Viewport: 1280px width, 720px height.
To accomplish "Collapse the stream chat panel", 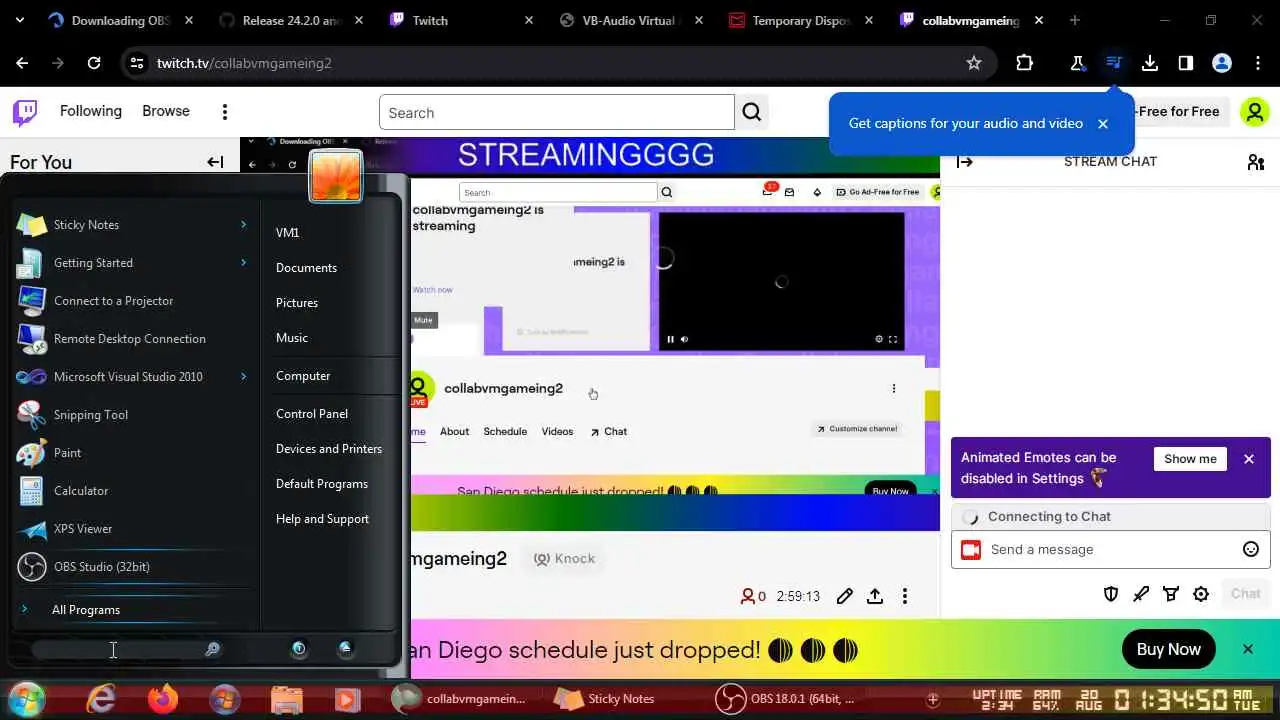I will tap(965, 162).
